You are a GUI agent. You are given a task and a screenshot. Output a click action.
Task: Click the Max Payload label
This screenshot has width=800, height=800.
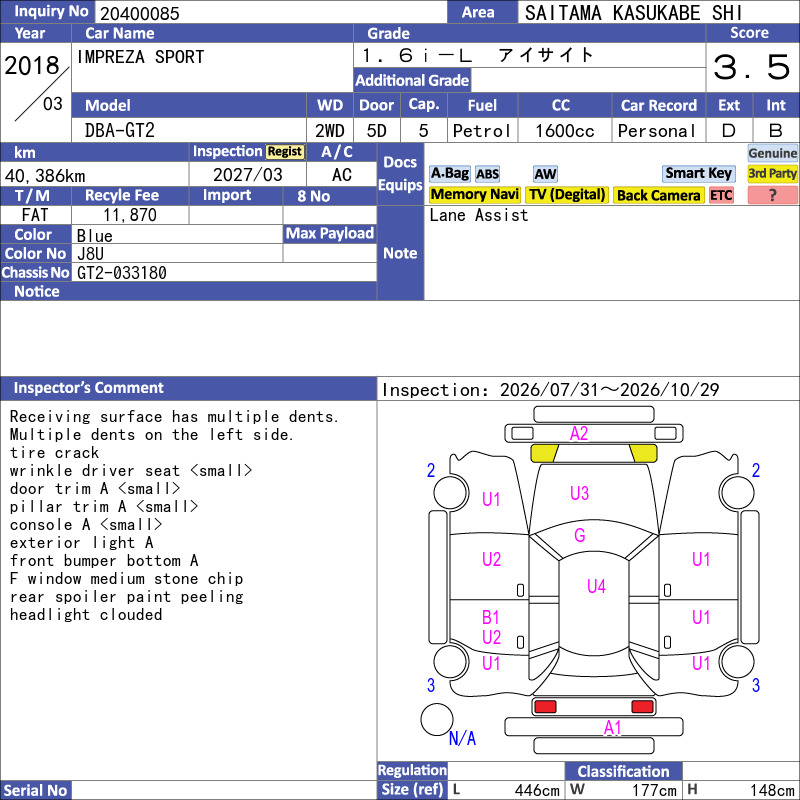click(330, 234)
